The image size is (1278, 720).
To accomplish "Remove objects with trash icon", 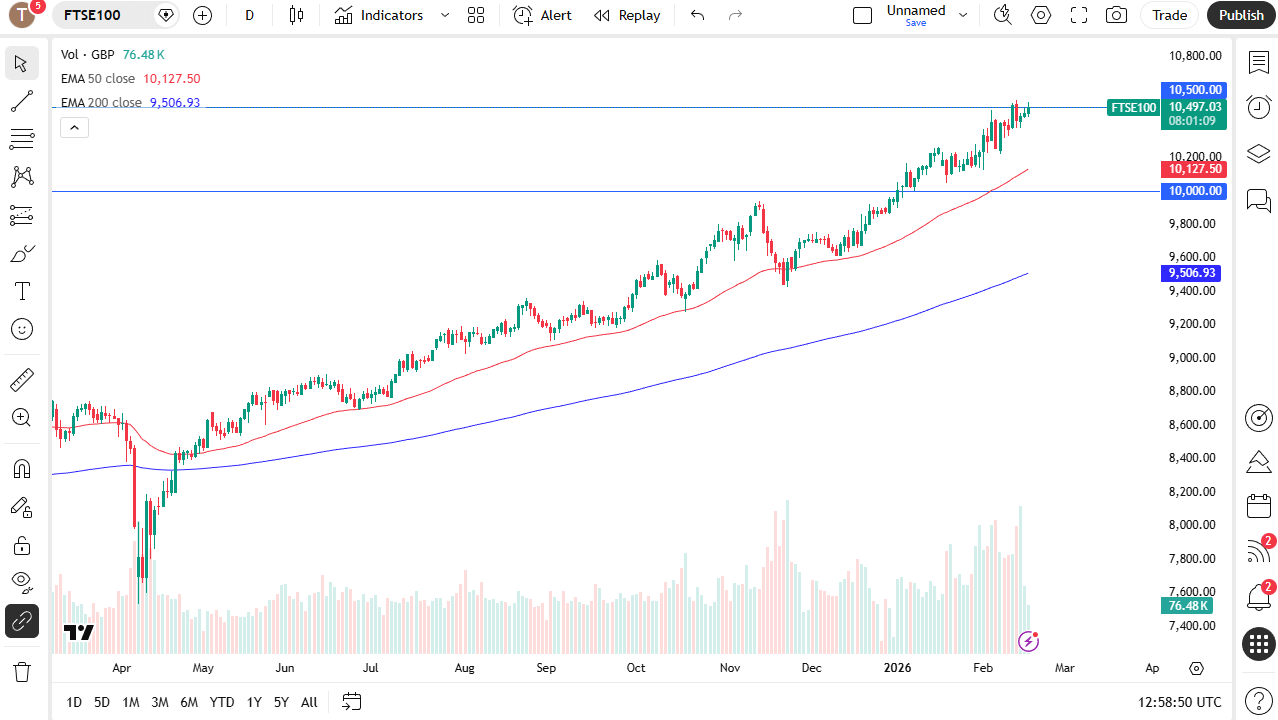I will [21, 671].
